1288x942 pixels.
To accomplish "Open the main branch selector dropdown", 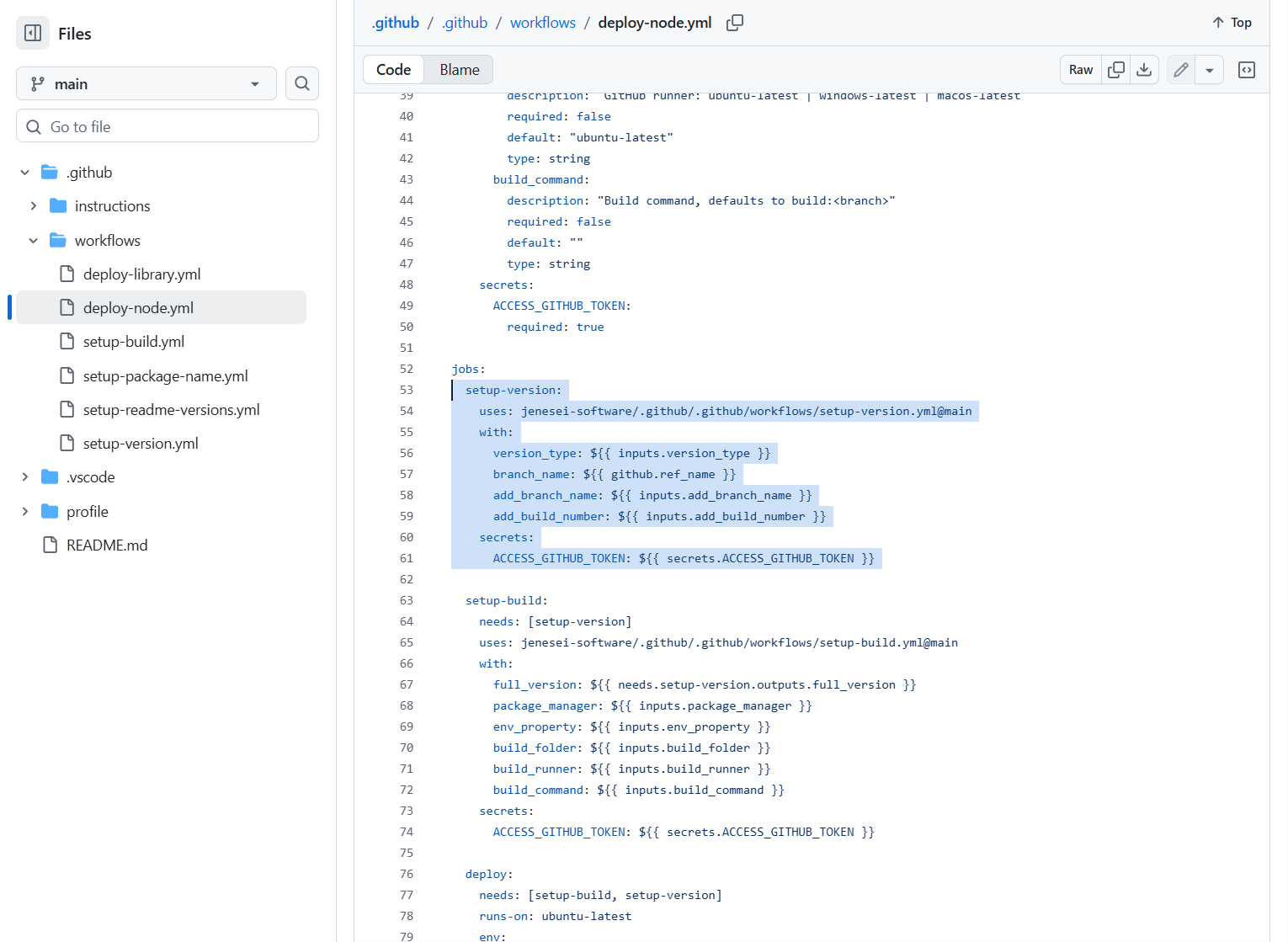I will click(x=146, y=84).
